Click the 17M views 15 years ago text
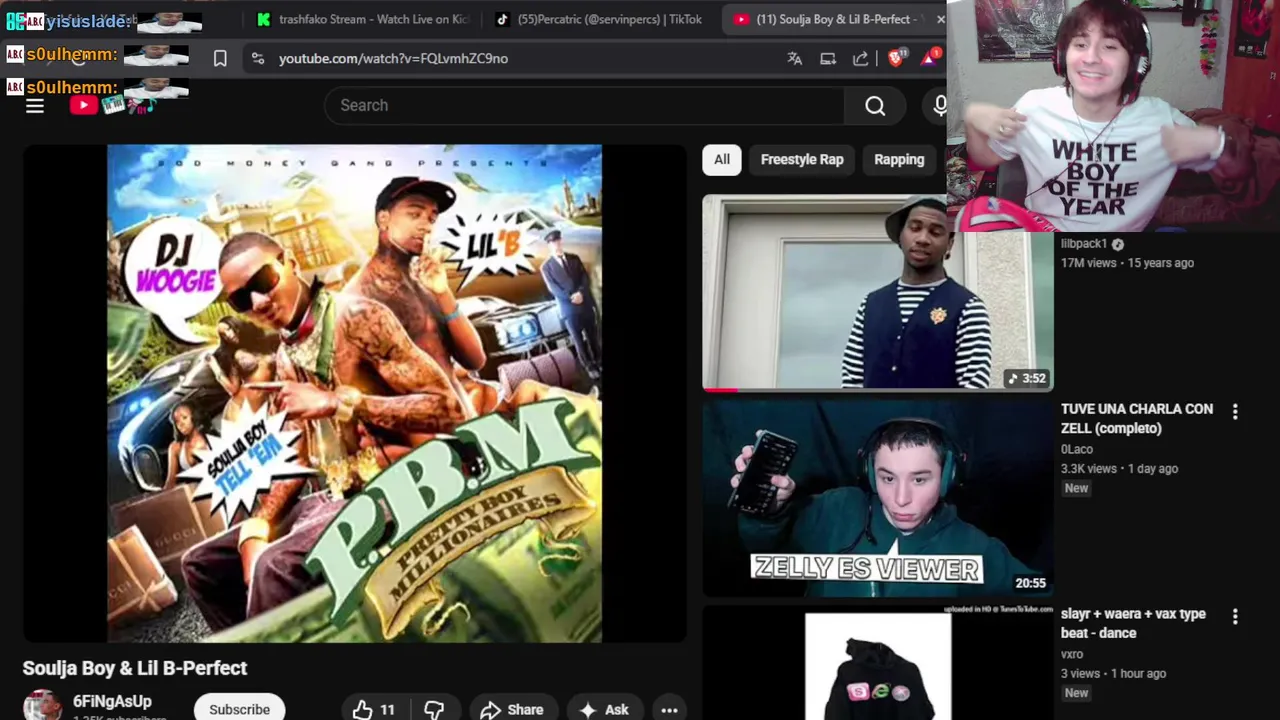This screenshot has height=720, width=1280. coord(1127,263)
